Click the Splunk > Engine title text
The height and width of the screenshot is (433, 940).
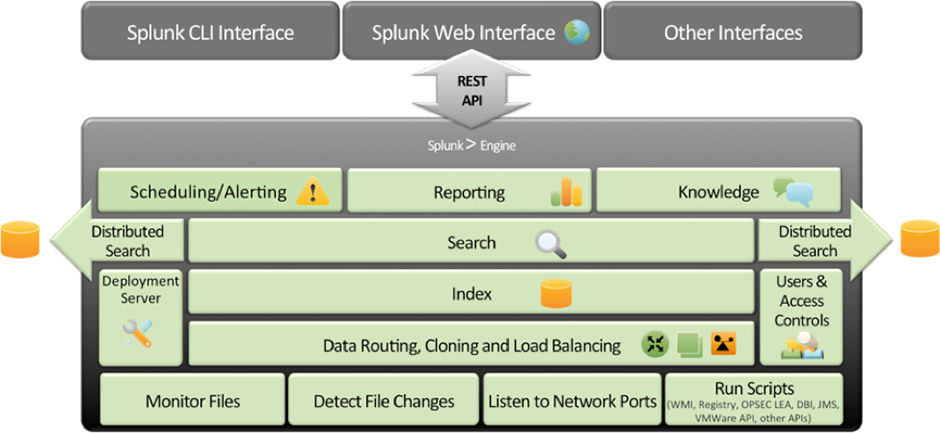[471, 145]
